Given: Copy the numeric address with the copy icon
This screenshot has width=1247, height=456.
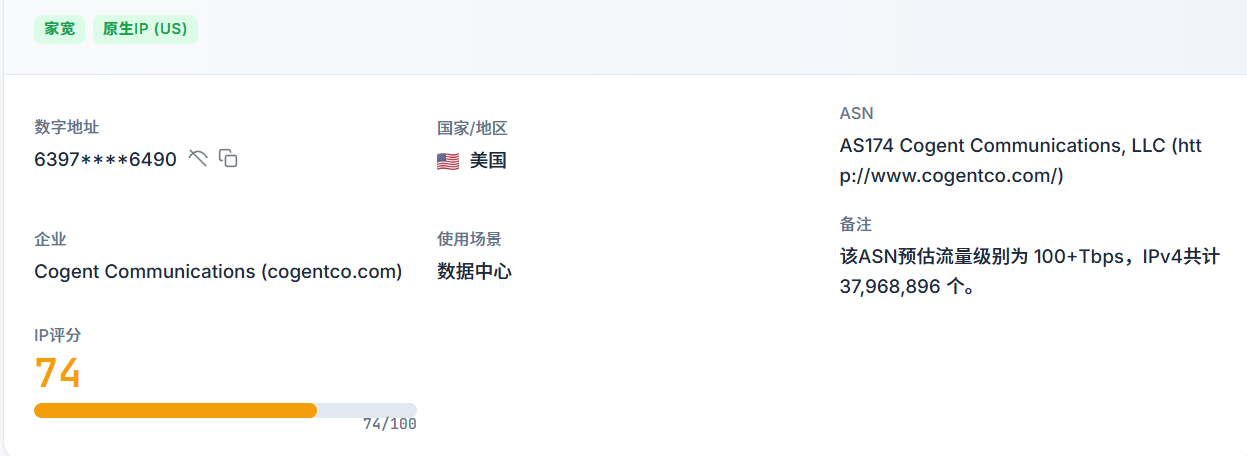Looking at the screenshot, I should 229,158.
